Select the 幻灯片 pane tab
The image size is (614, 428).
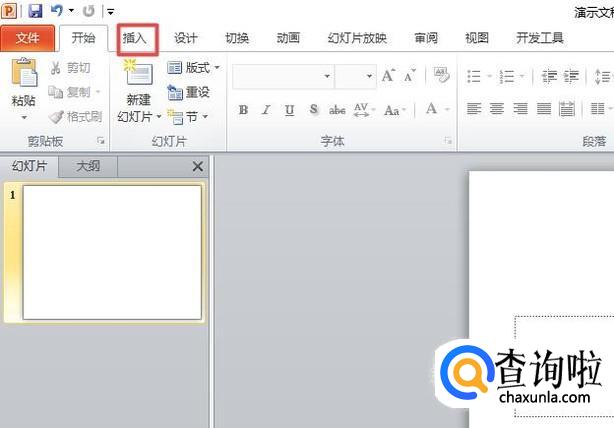tap(29, 166)
